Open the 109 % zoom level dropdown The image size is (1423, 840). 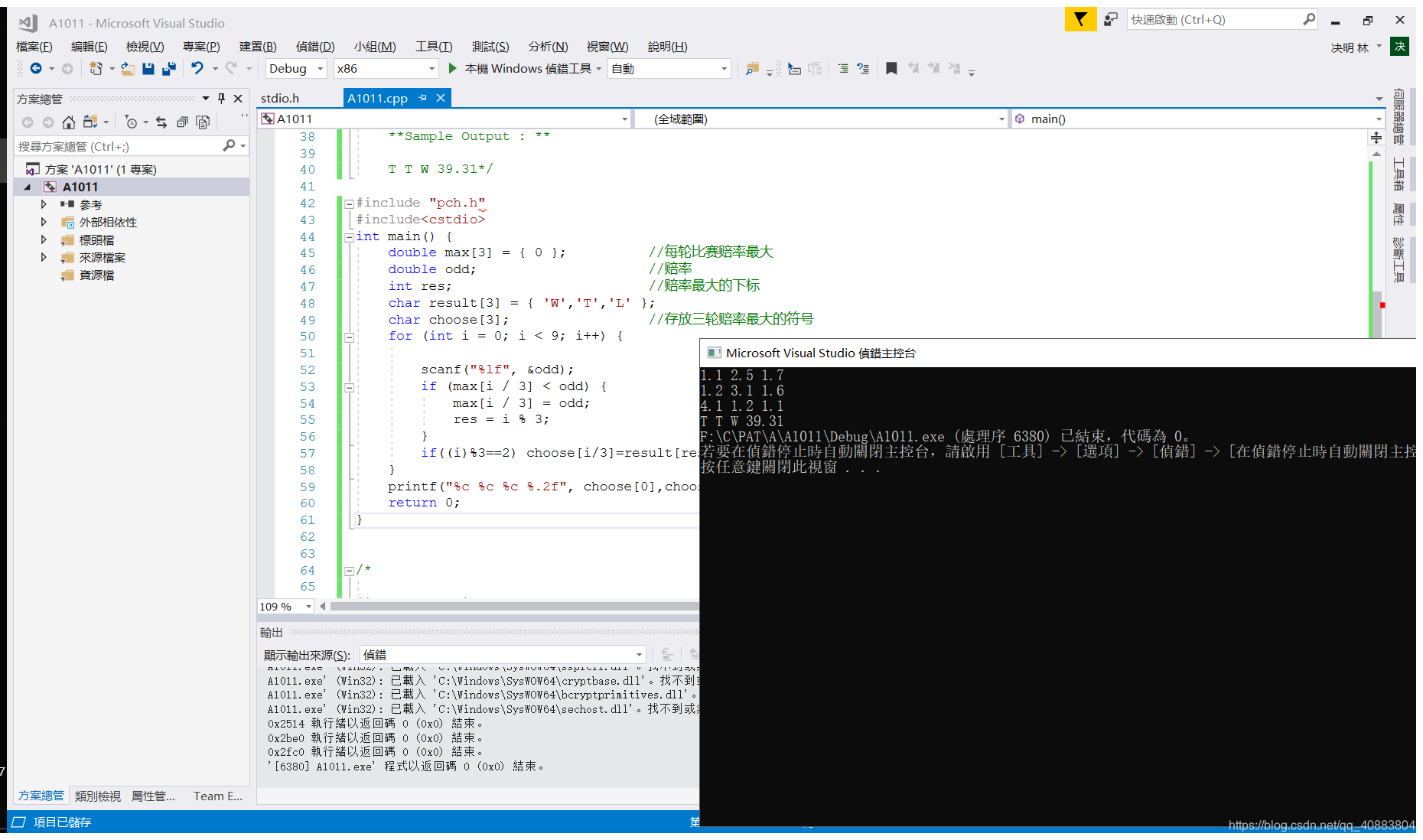(x=286, y=607)
